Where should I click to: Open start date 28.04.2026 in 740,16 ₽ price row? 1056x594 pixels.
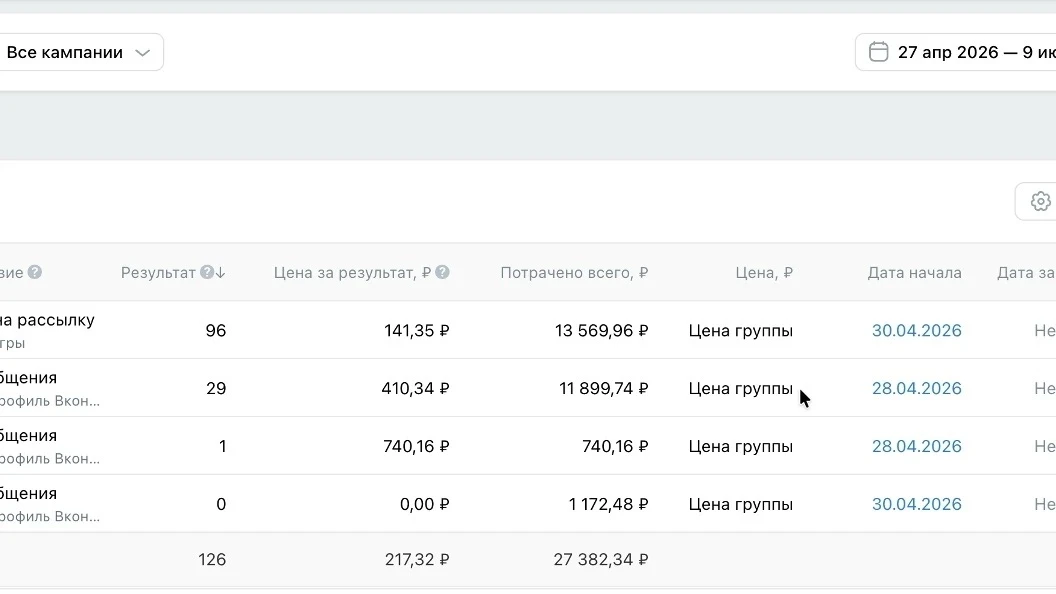point(917,447)
